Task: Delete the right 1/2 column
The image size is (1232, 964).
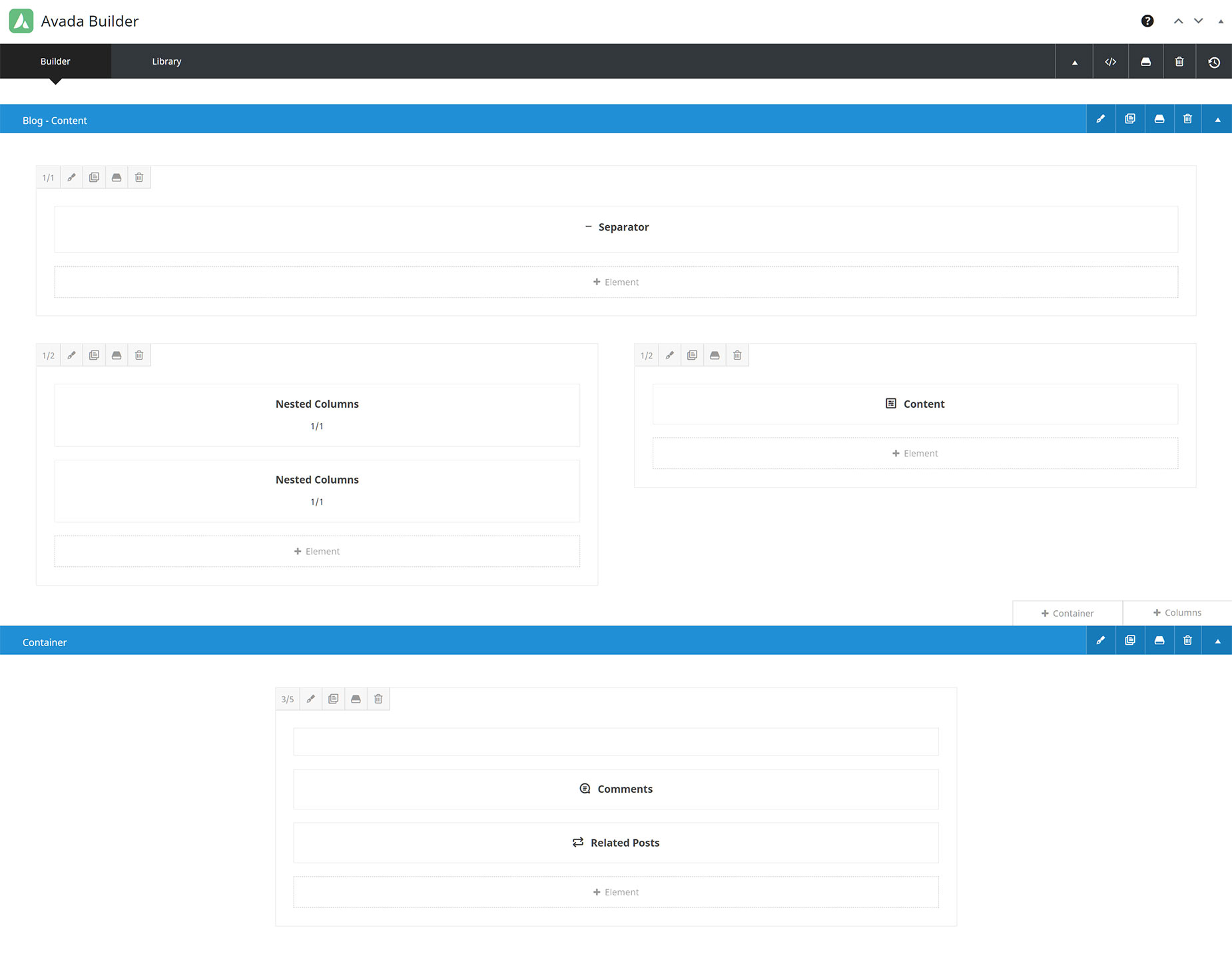Action: pos(738,356)
